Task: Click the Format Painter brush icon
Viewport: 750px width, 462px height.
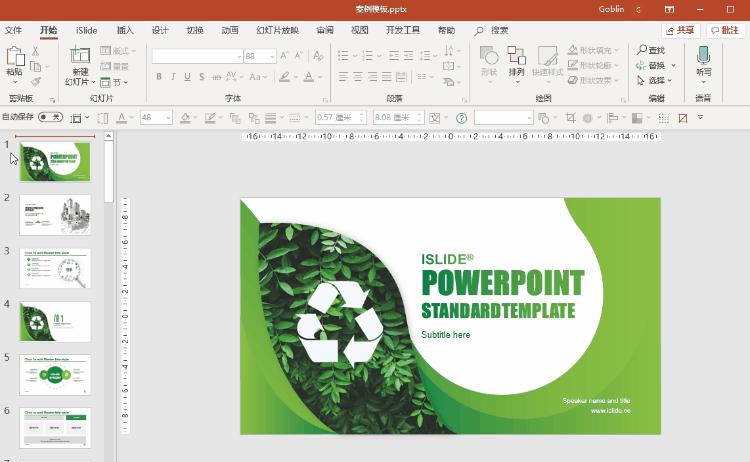Action: (37, 81)
